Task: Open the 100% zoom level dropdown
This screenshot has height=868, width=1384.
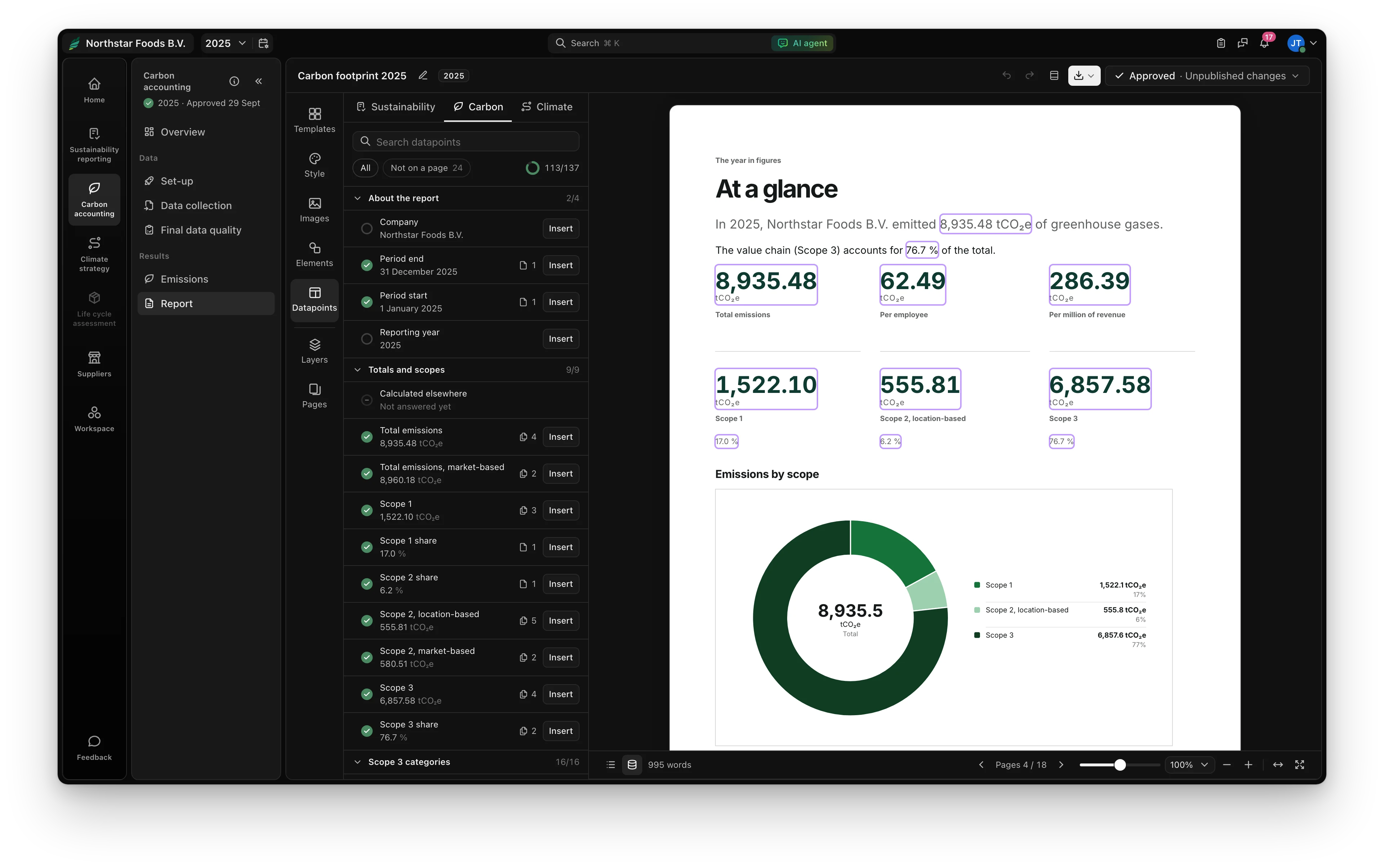Action: (x=1189, y=765)
